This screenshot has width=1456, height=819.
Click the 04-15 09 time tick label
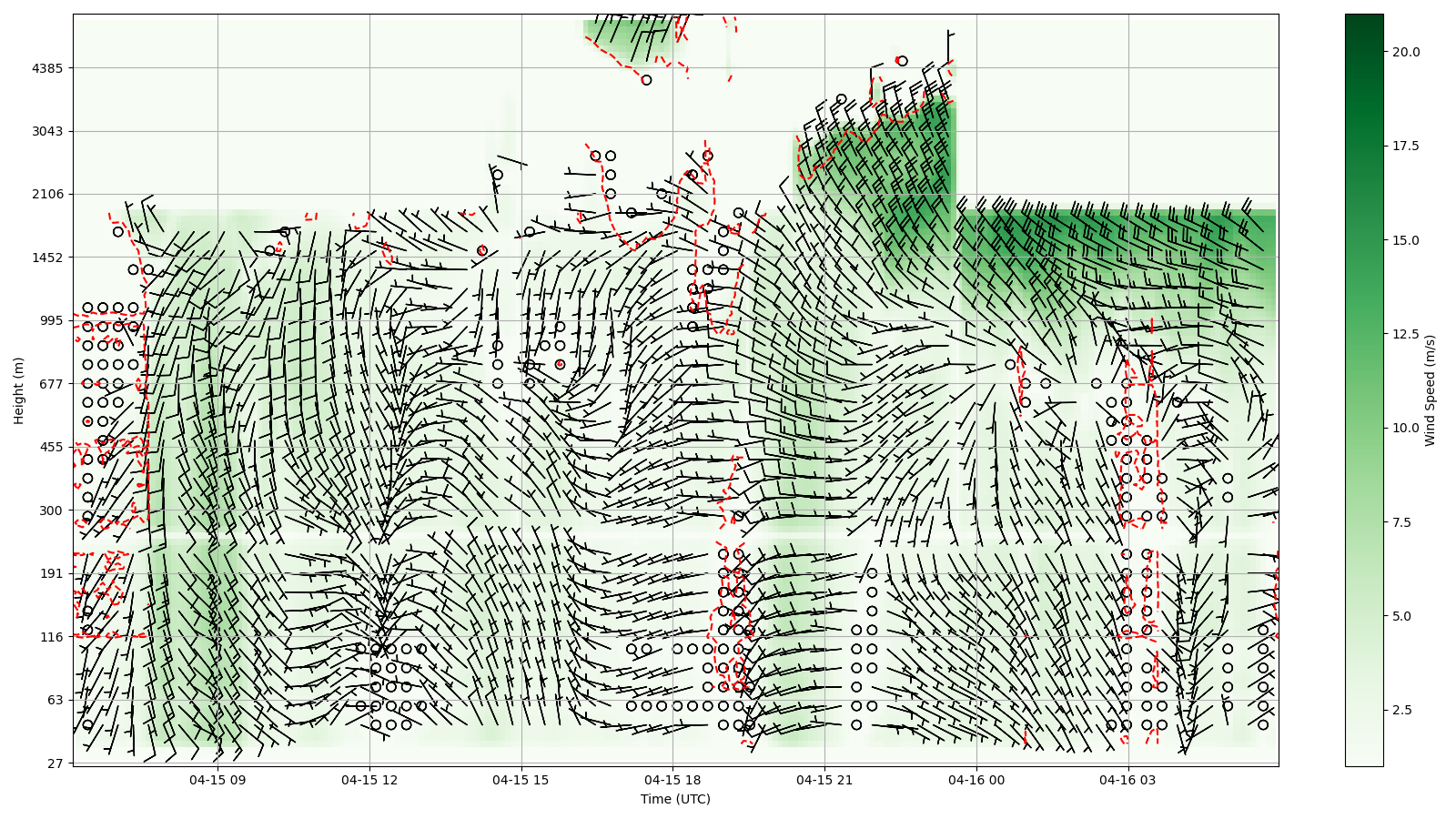pos(217,780)
